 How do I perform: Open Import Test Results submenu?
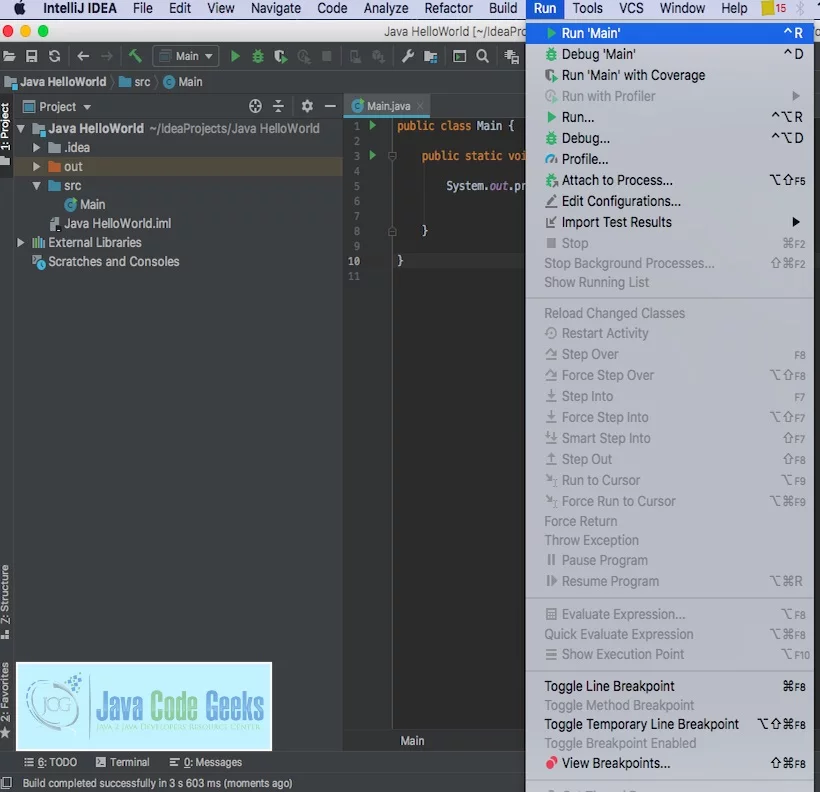(669, 222)
